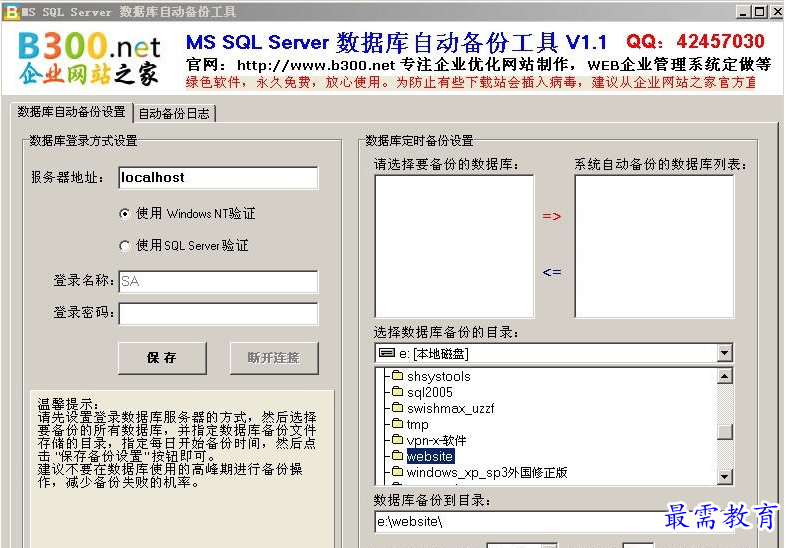The width and height of the screenshot is (786, 548).
Task: Select 使用 Windows NT验证 radio button
Action: (x=125, y=214)
